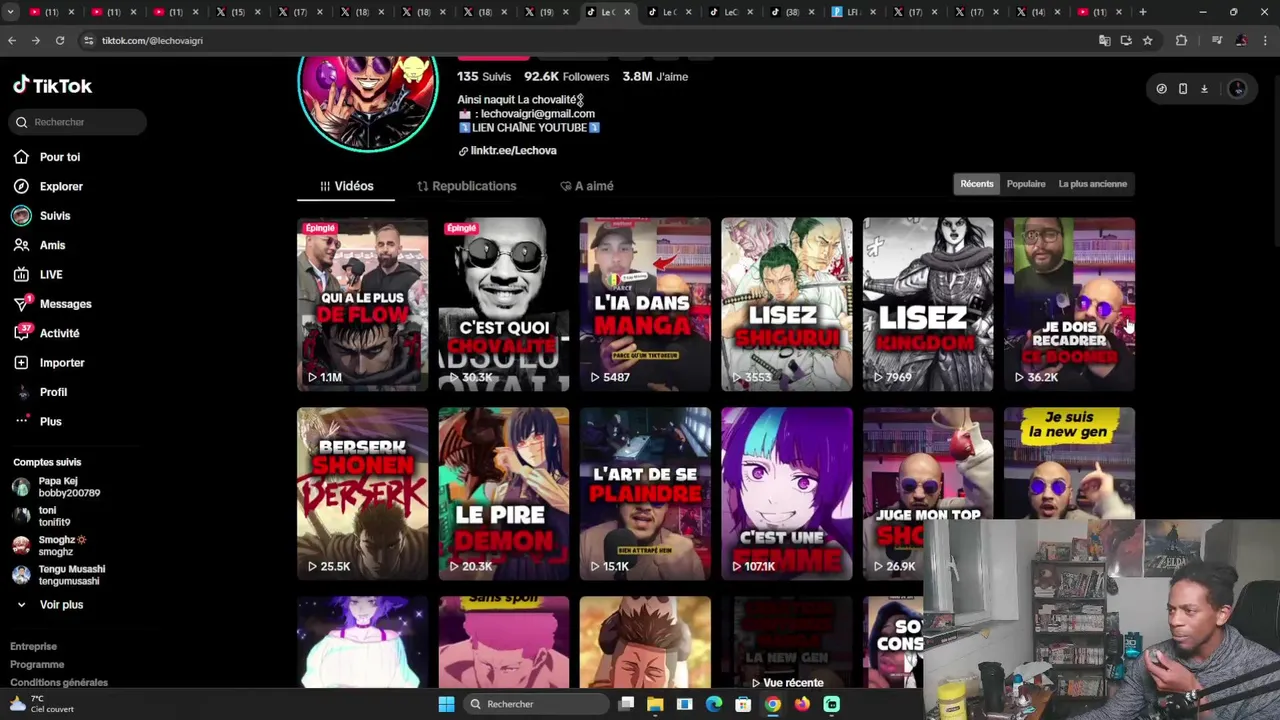The height and width of the screenshot is (720, 1280).
Task: Click the Windows taskbar Rechercher search box
Action: tap(537, 704)
